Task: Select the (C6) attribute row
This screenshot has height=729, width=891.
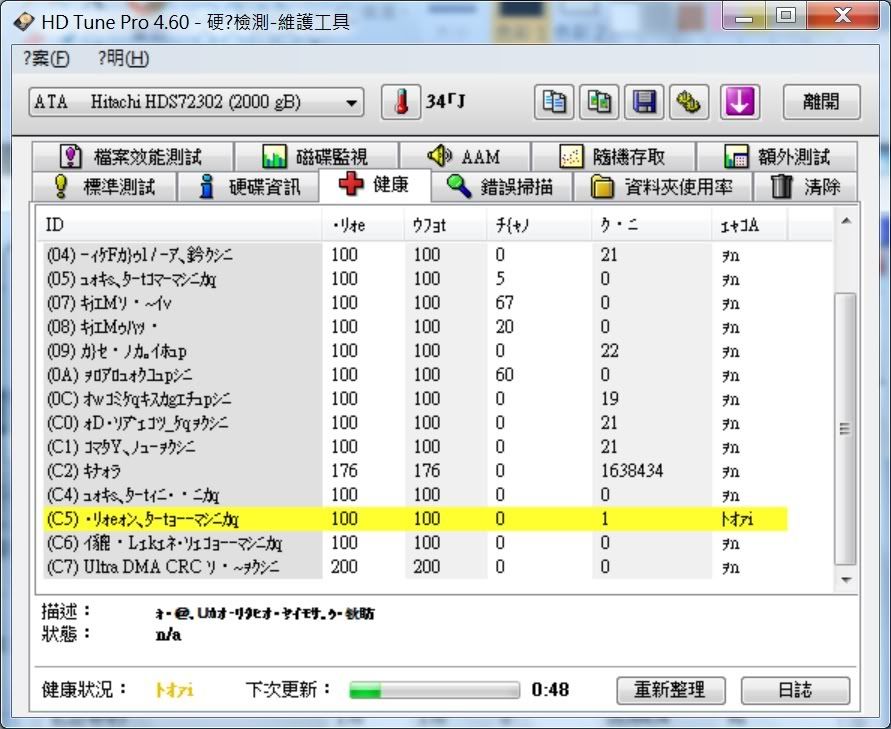Action: coord(415,543)
